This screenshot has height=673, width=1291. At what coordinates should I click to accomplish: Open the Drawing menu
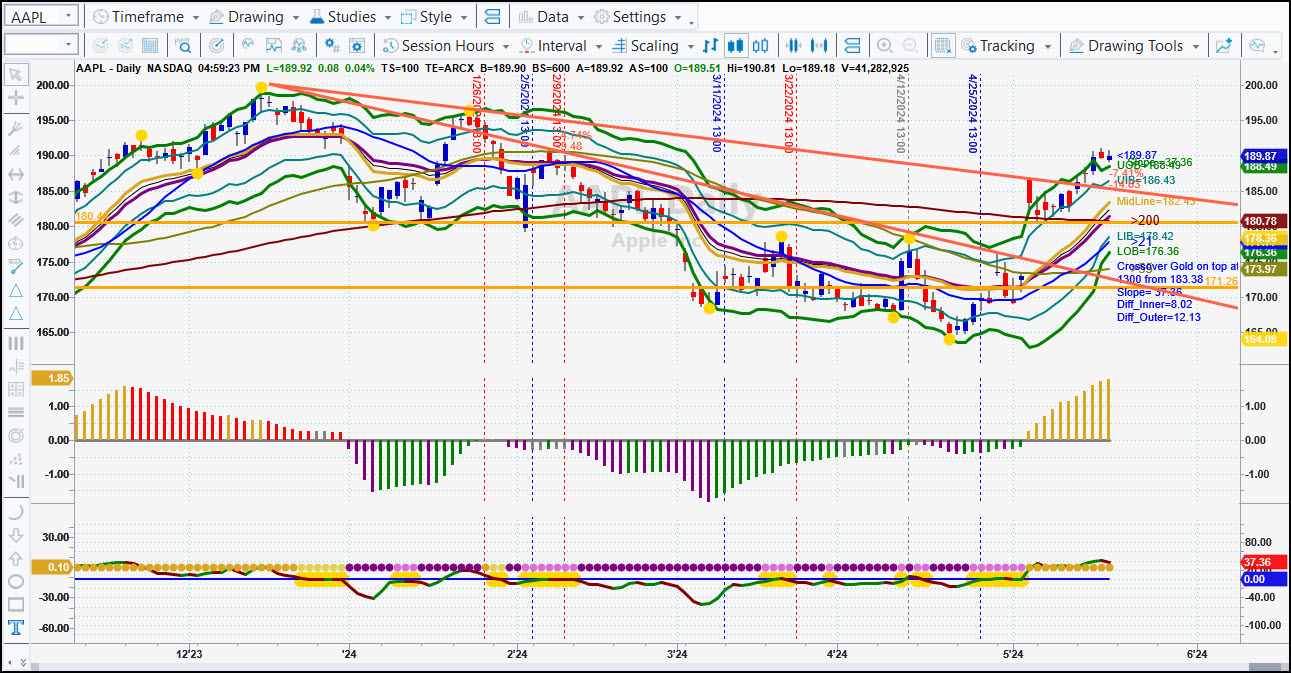254,17
